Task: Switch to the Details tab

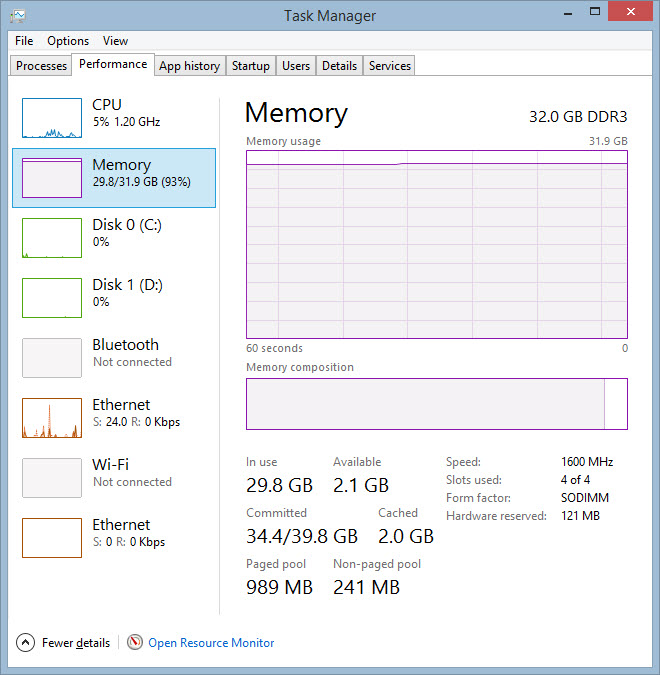Action: (x=339, y=66)
